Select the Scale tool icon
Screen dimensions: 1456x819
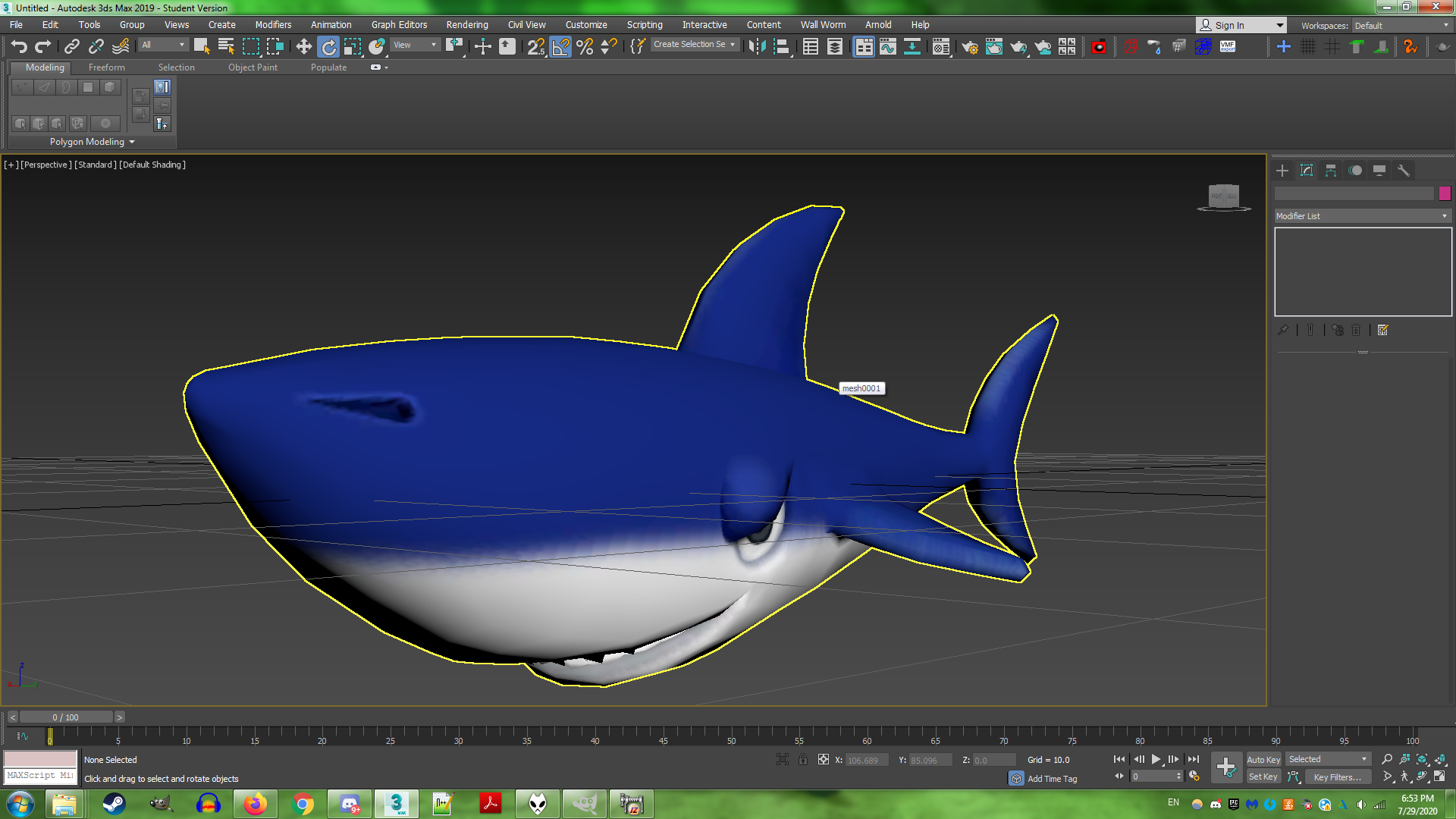tap(353, 47)
